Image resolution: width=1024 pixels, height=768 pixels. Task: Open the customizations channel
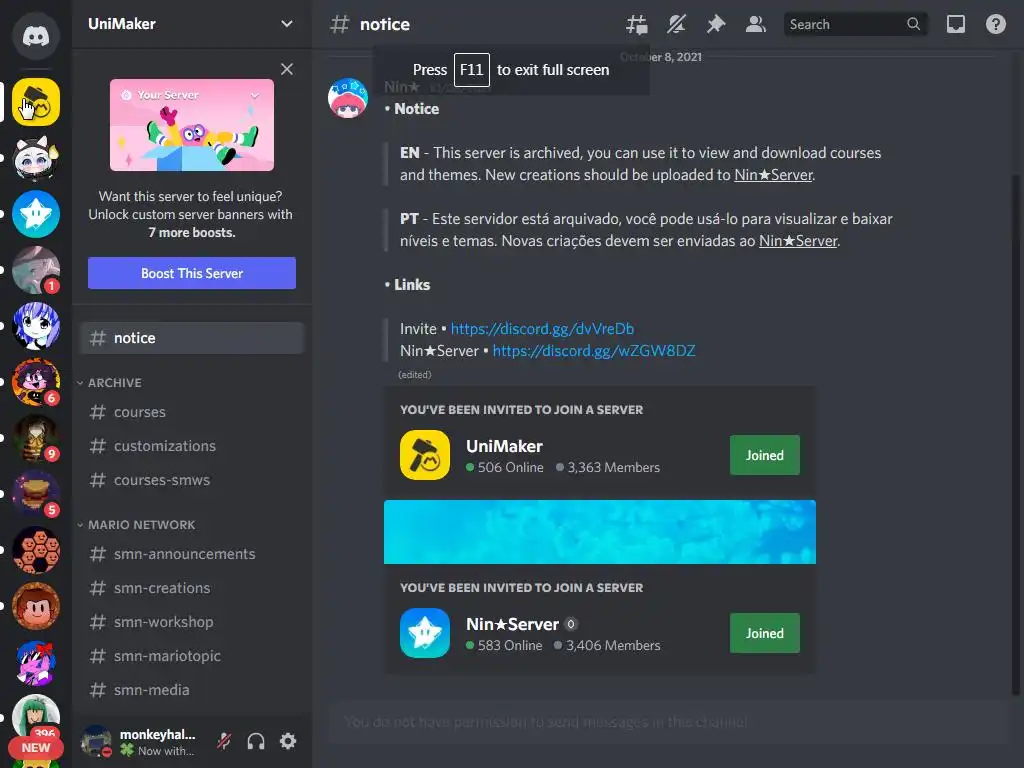[192, 446]
